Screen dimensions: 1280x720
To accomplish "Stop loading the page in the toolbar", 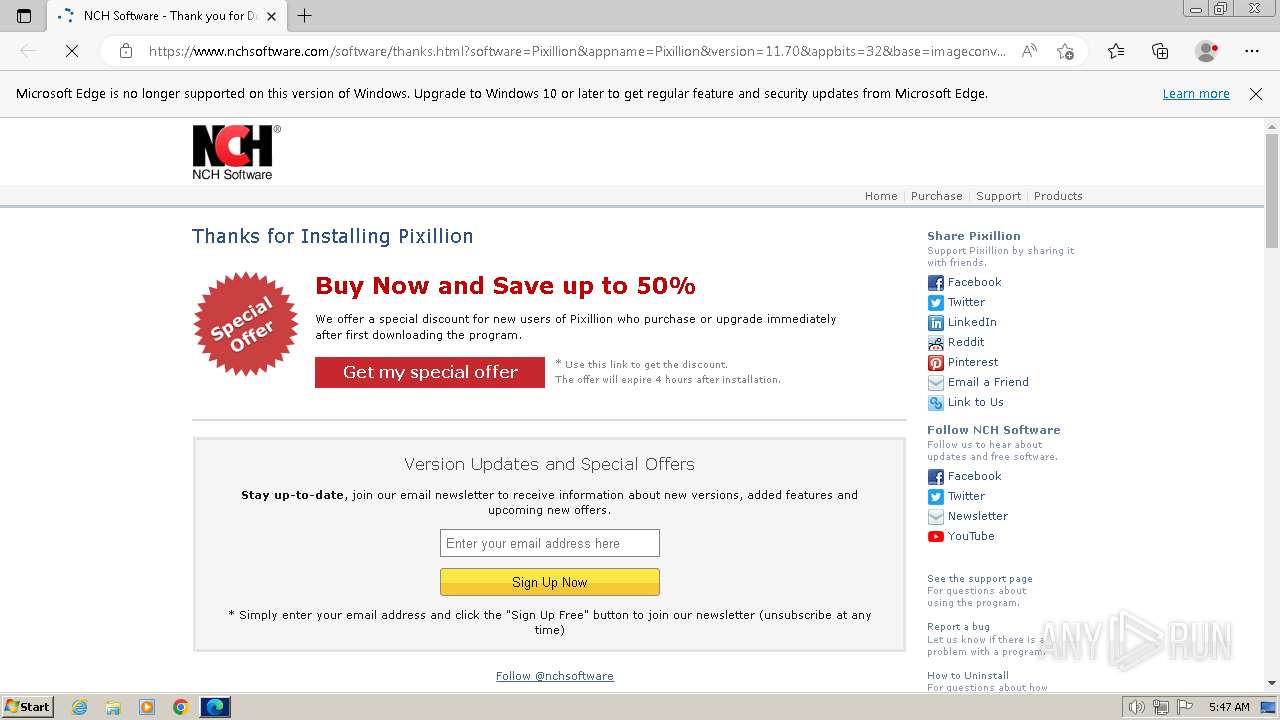I will pyautogui.click(x=72, y=51).
